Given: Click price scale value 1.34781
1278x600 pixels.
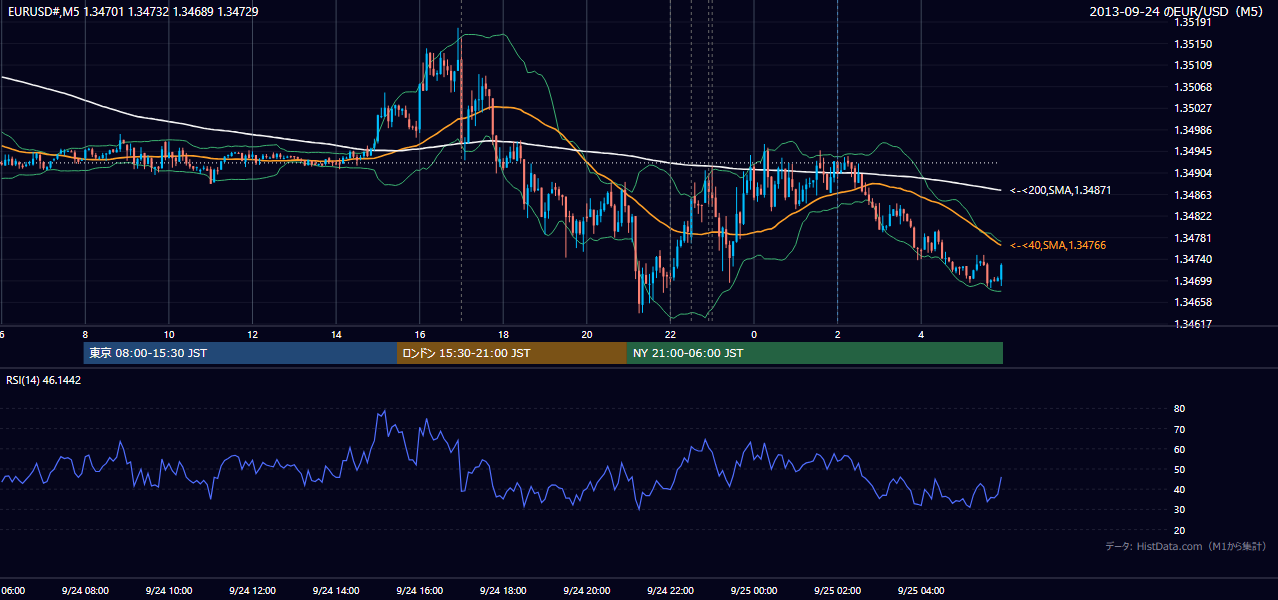Looking at the screenshot, I should tap(1193, 238).
